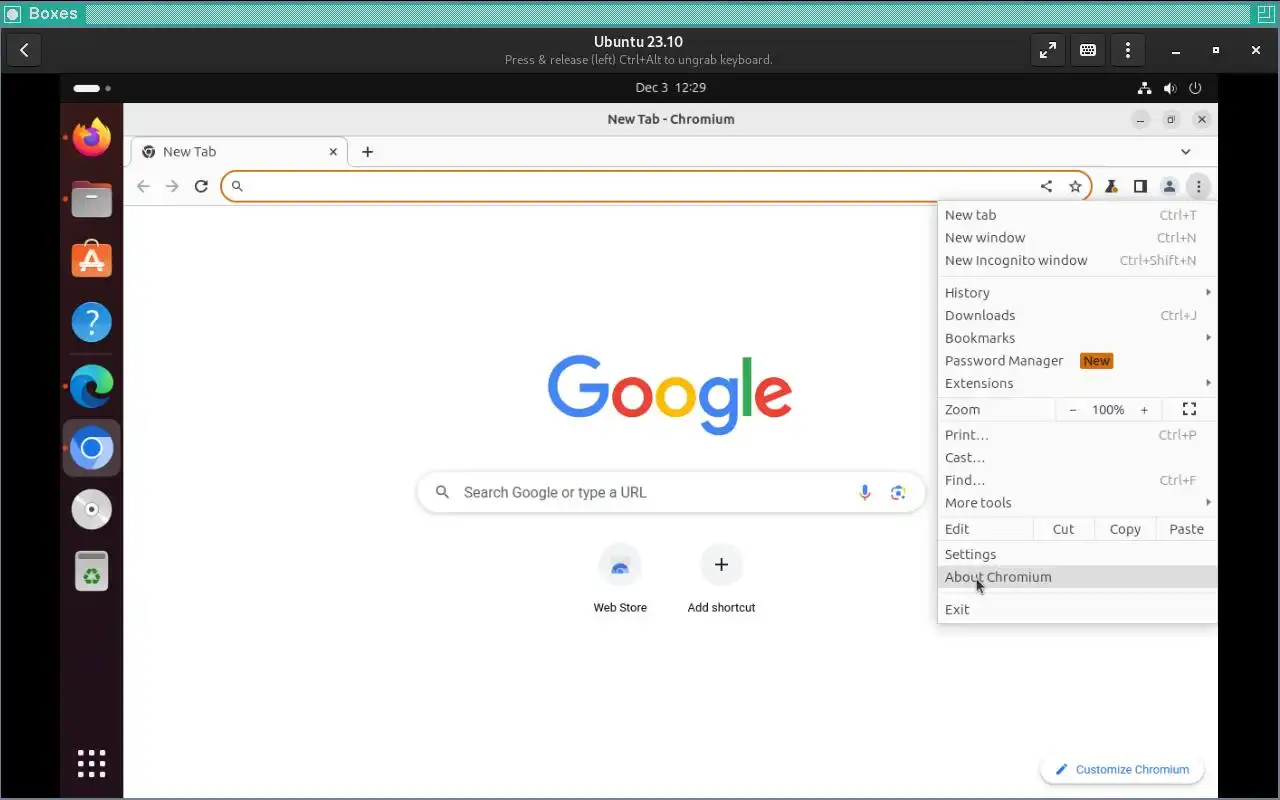
Task: Click Cut in the Edit row
Action: pos(1064,529)
